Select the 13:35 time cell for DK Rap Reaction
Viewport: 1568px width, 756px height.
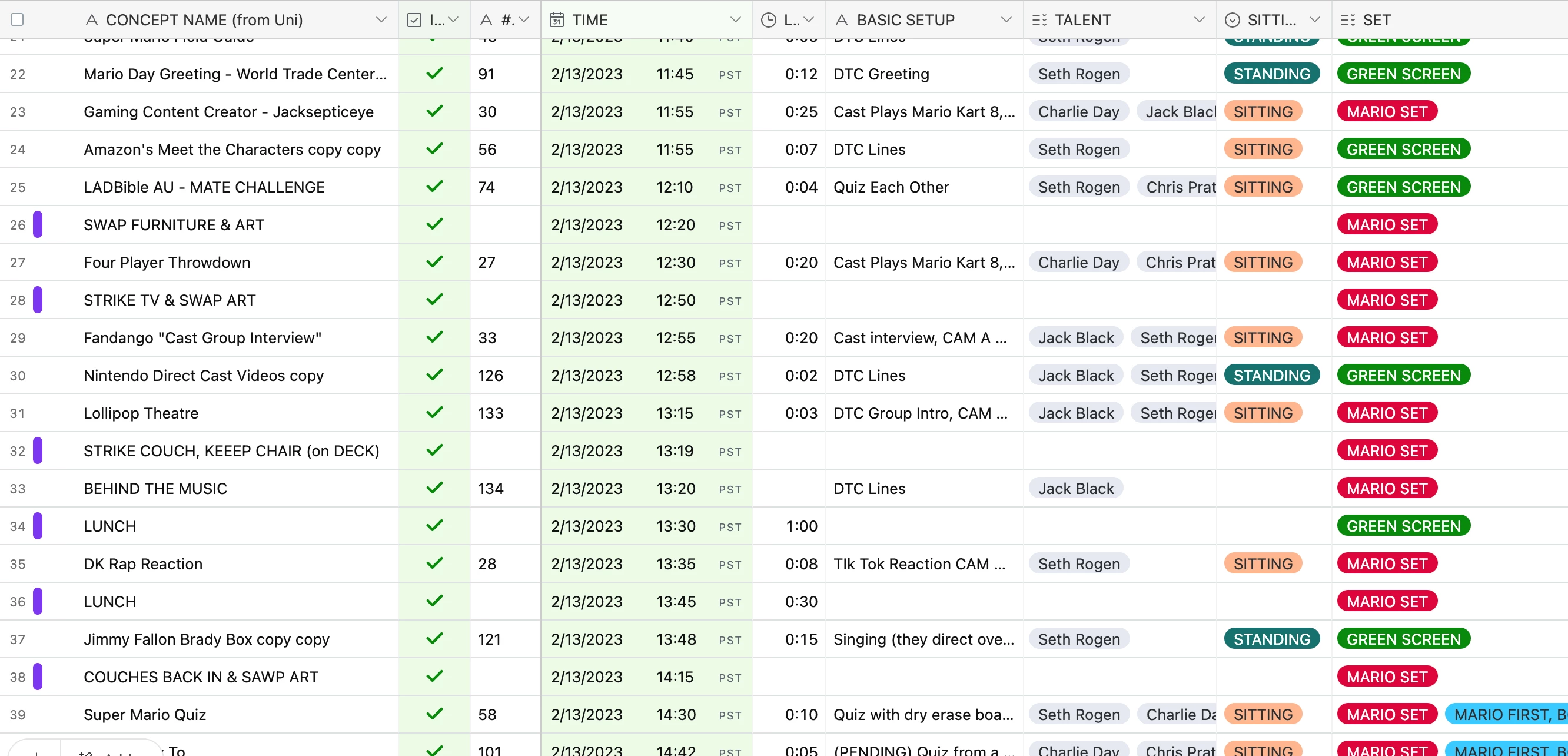pyautogui.click(x=675, y=563)
